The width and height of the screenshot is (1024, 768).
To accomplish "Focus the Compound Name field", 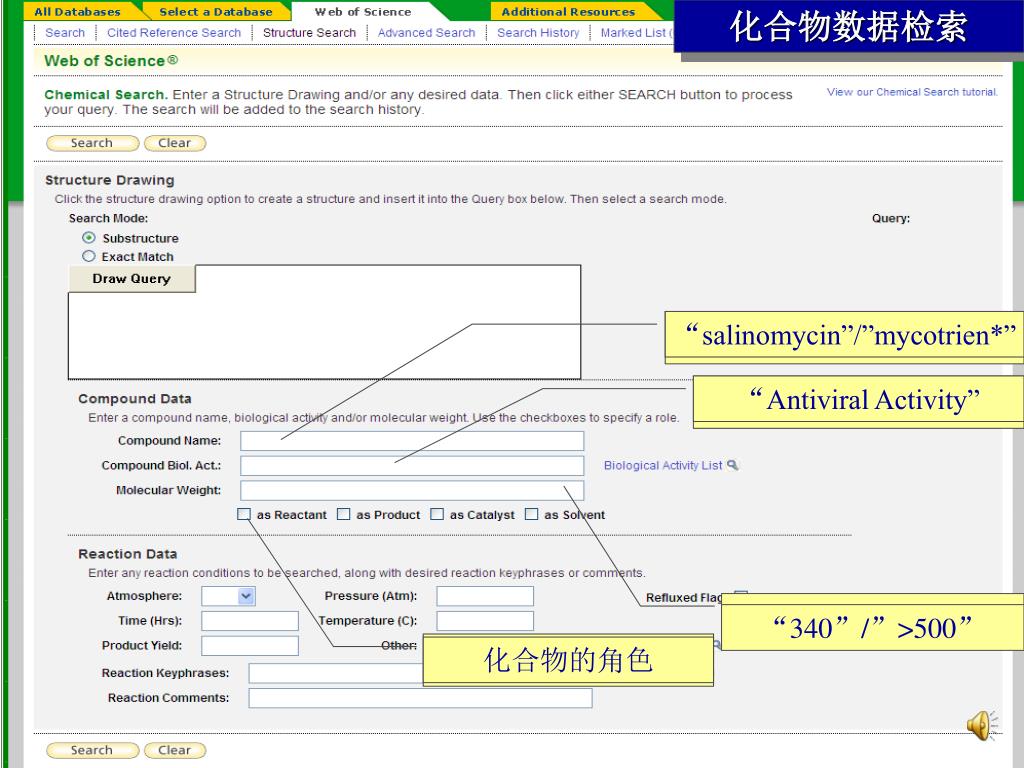I will [x=412, y=441].
